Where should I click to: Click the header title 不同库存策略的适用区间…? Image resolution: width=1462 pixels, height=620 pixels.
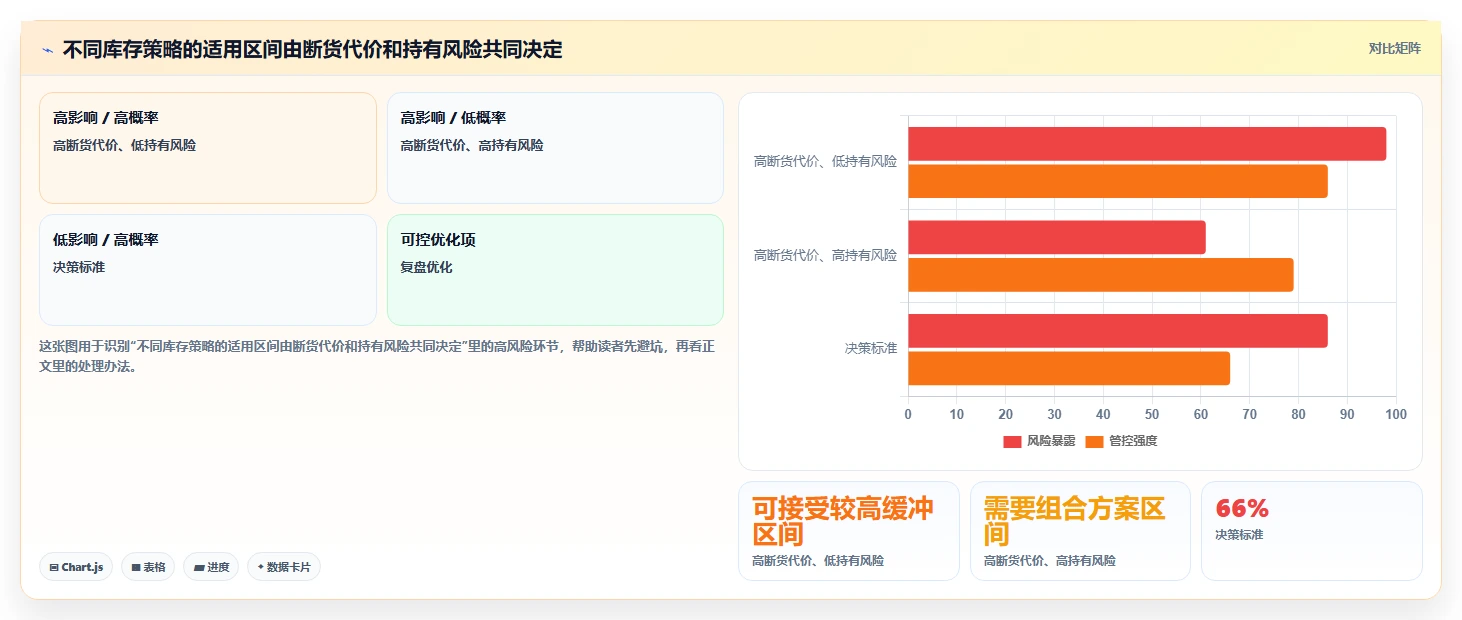tap(312, 49)
